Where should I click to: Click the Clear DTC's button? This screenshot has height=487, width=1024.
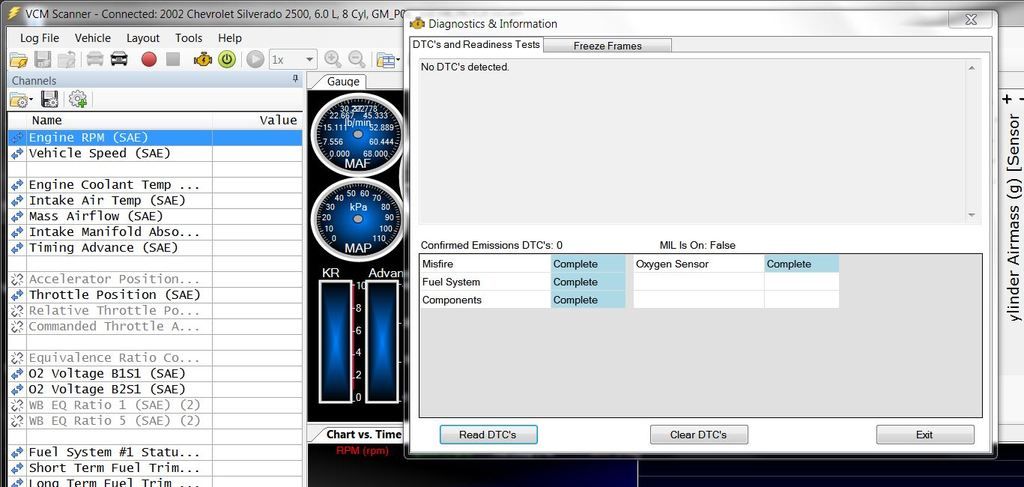[x=698, y=435]
